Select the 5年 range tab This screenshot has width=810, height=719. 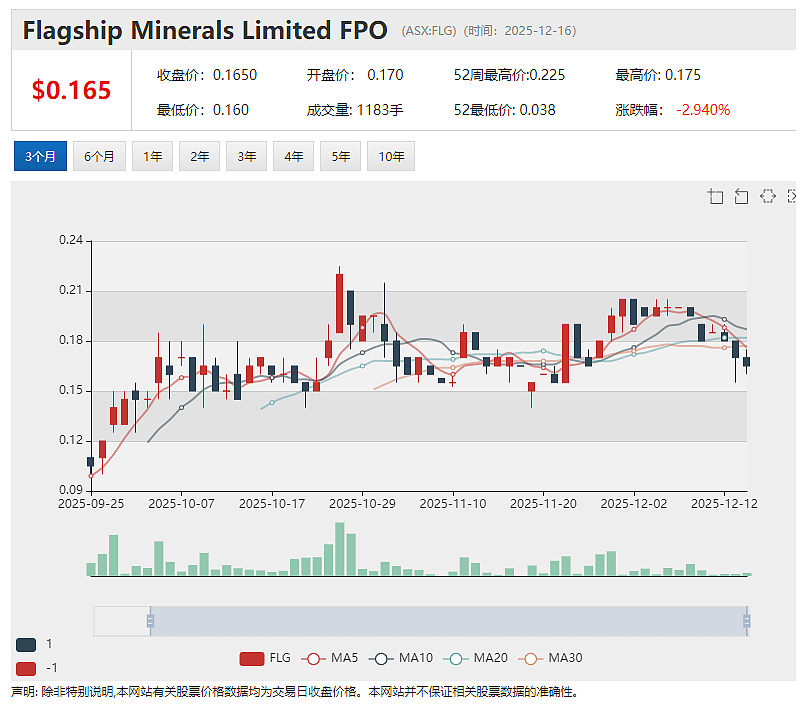coord(340,156)
